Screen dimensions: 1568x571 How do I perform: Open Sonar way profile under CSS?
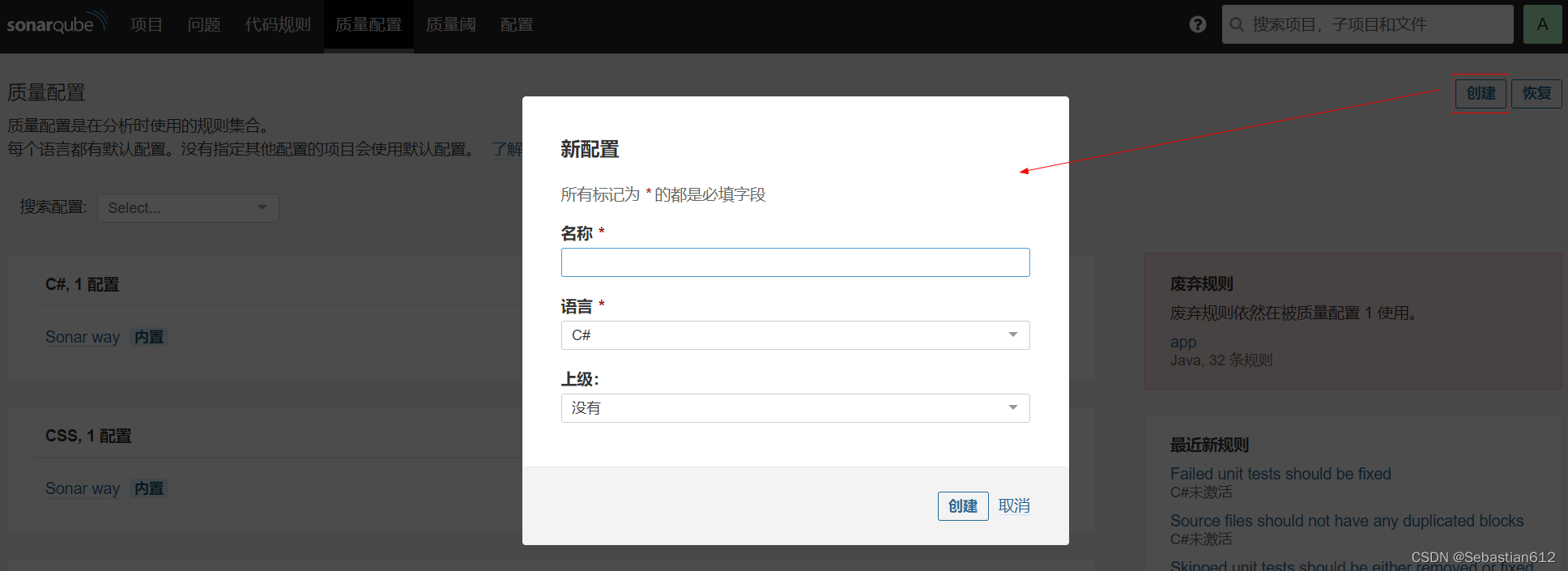tap(83, 488)
